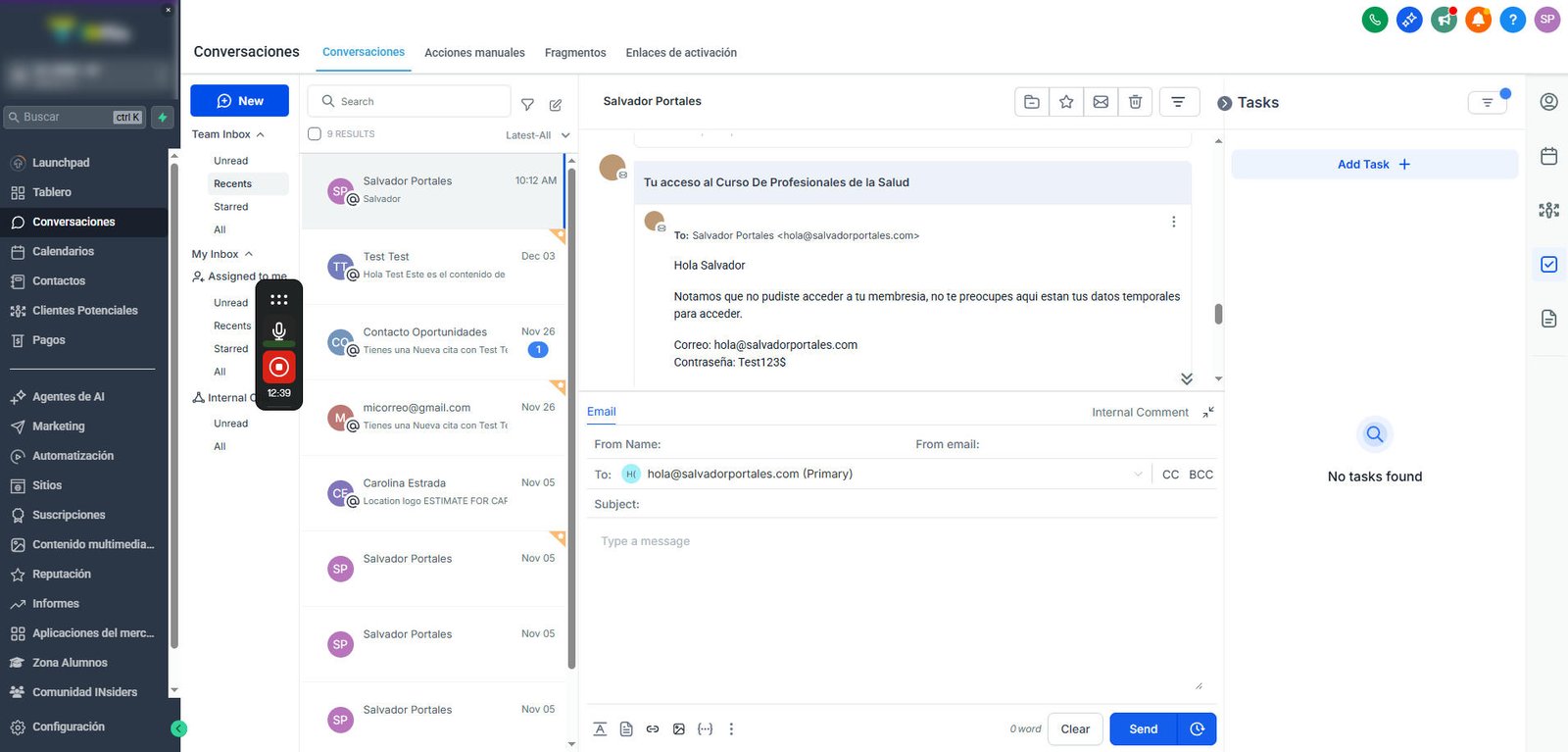
Task: Clear the message composer
Action: [x=1075, y=729]
